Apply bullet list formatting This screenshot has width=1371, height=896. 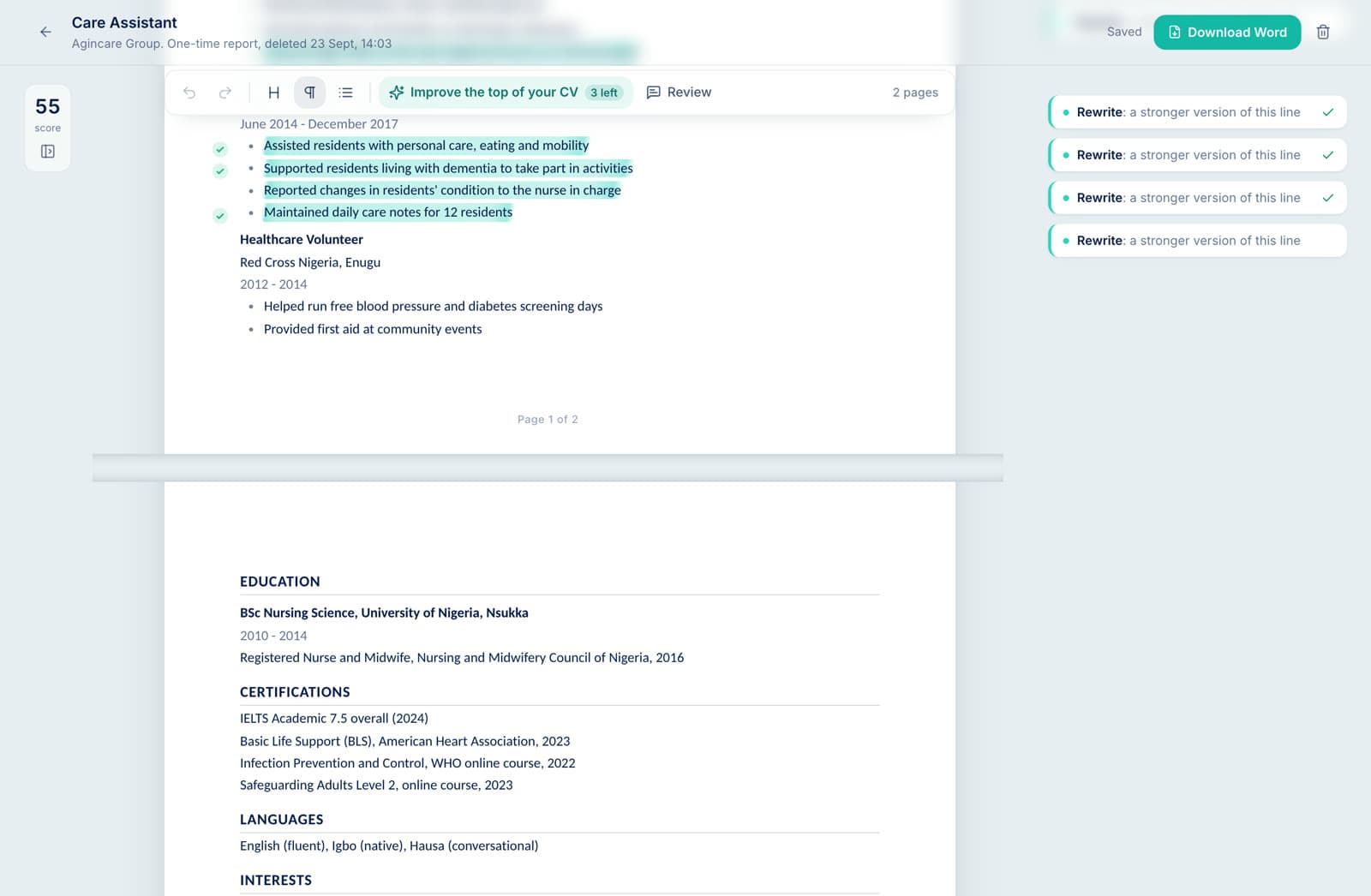[346, 93]
